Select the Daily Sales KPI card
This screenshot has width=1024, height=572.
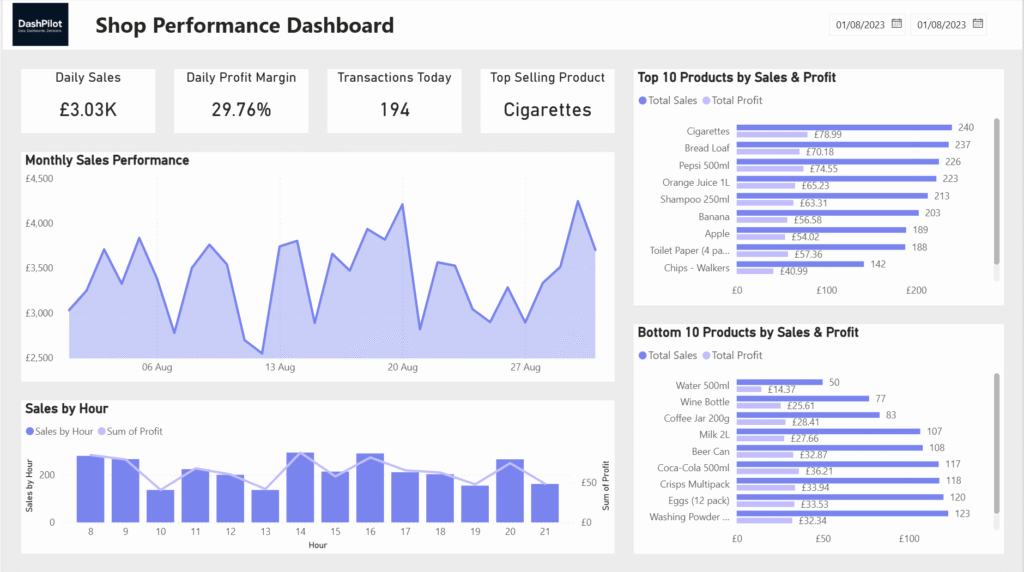[x=88, y=100]
